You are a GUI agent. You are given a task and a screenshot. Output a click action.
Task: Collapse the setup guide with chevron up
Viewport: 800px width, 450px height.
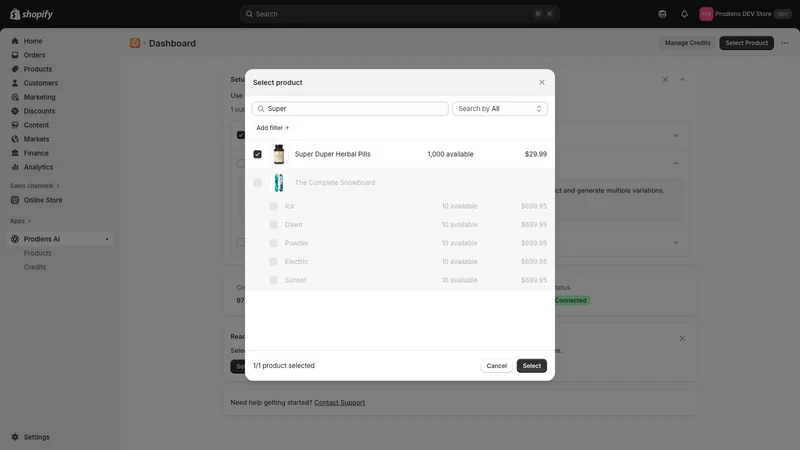[x=682, y=80]
